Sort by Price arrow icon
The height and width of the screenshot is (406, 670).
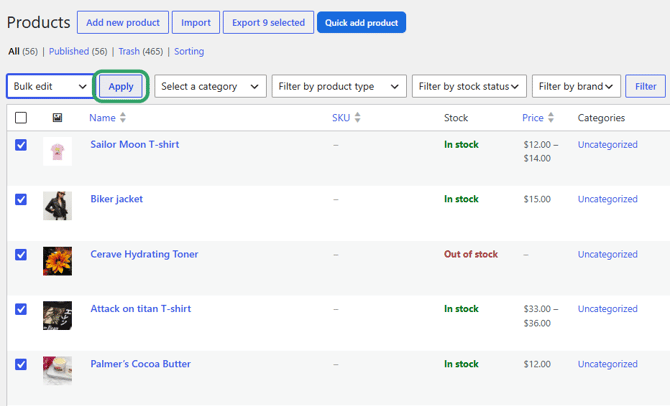point(551,118)
